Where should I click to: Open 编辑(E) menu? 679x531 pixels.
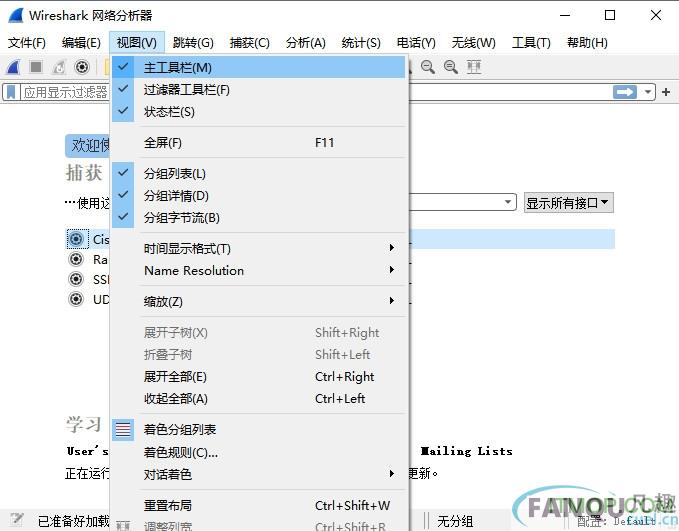81,42
